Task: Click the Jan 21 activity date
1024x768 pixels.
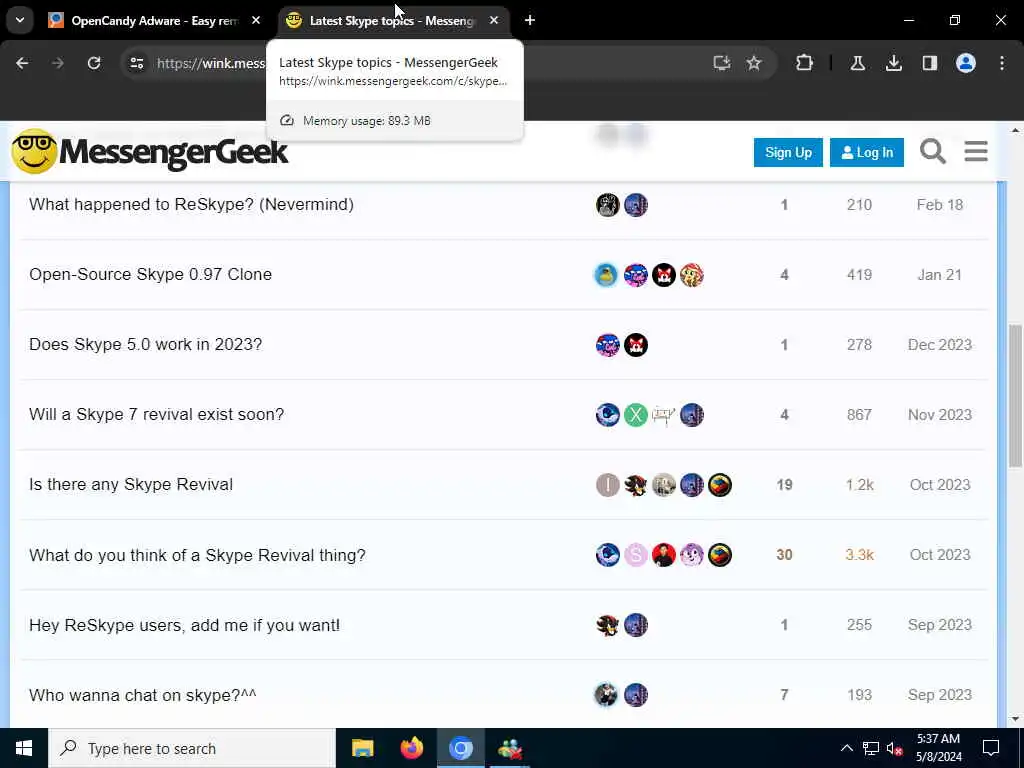Action: click(940, 274)
